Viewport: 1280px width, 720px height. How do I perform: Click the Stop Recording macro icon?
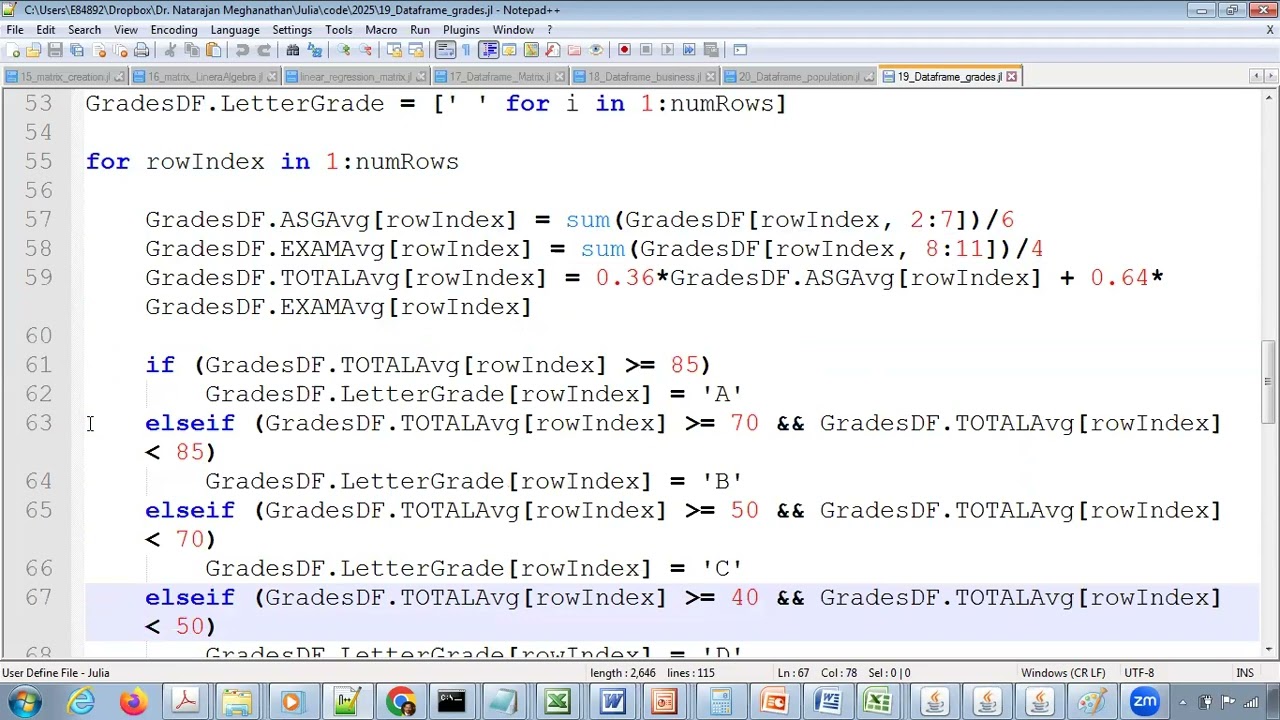coord(646,50)
